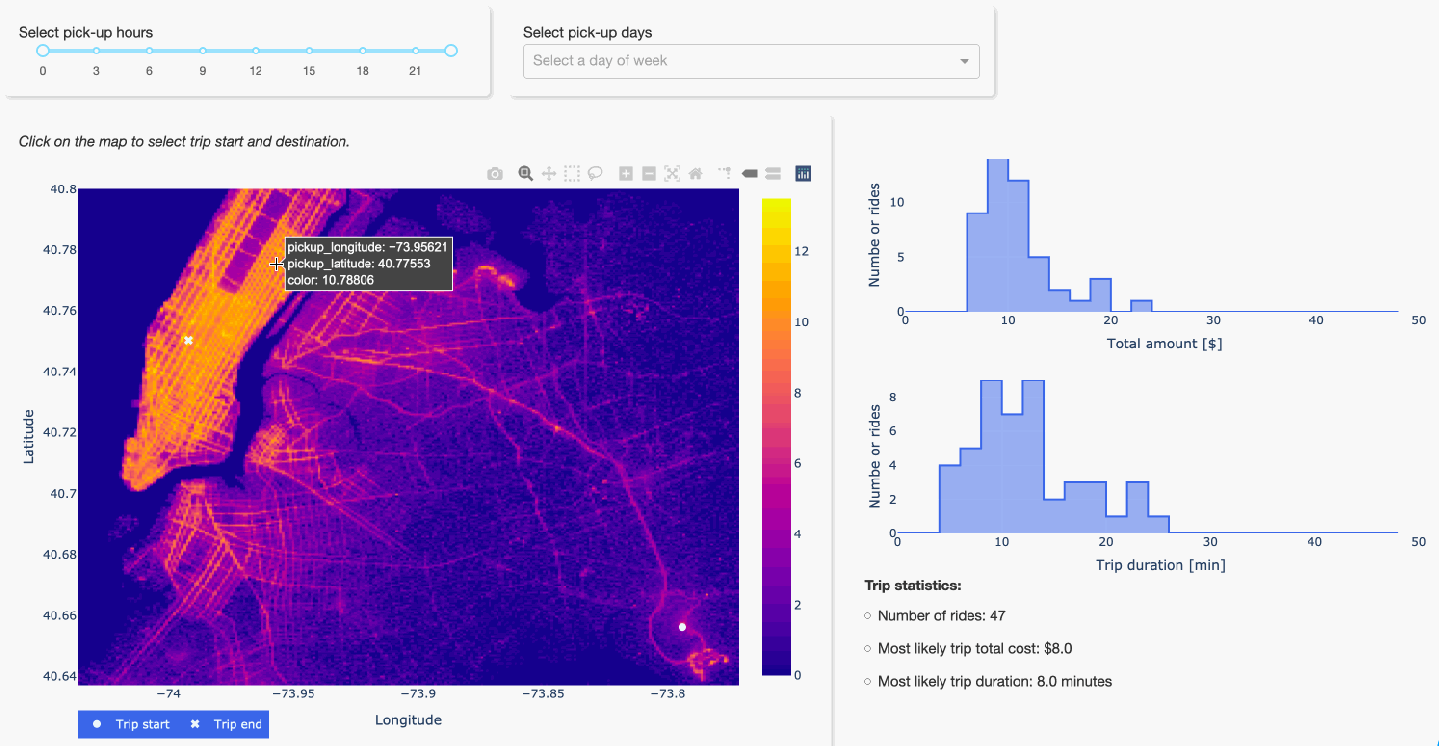Set pick-up hours slider to mark 21

(x=416, y=50)
